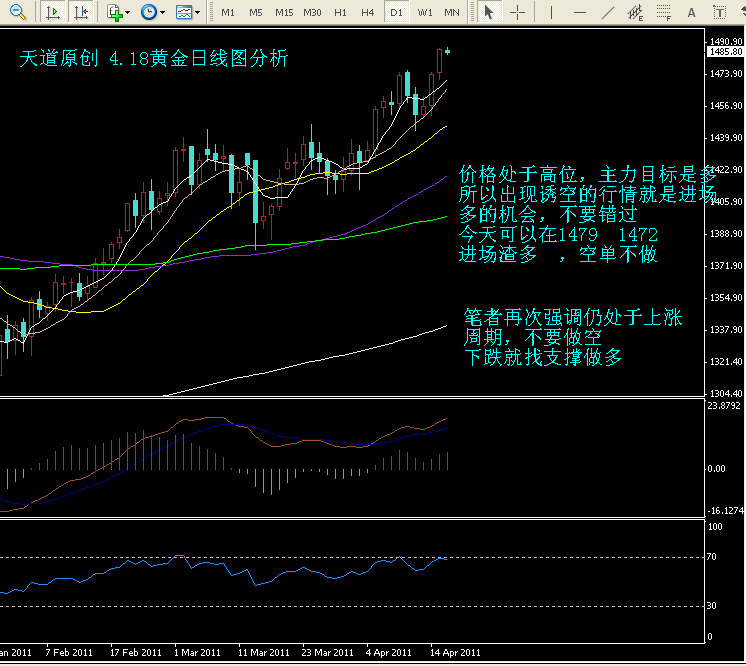Switch to the W1 weekly timeframe
Viewport: 746px width, 666px height.
pyautogui.click(x=425, y=12)
